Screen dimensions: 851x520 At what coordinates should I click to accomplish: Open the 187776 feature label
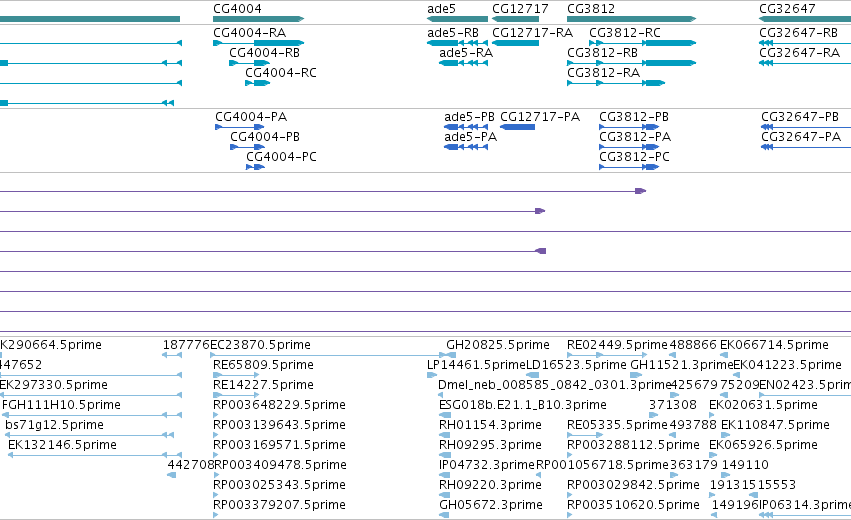click(186, 345)
